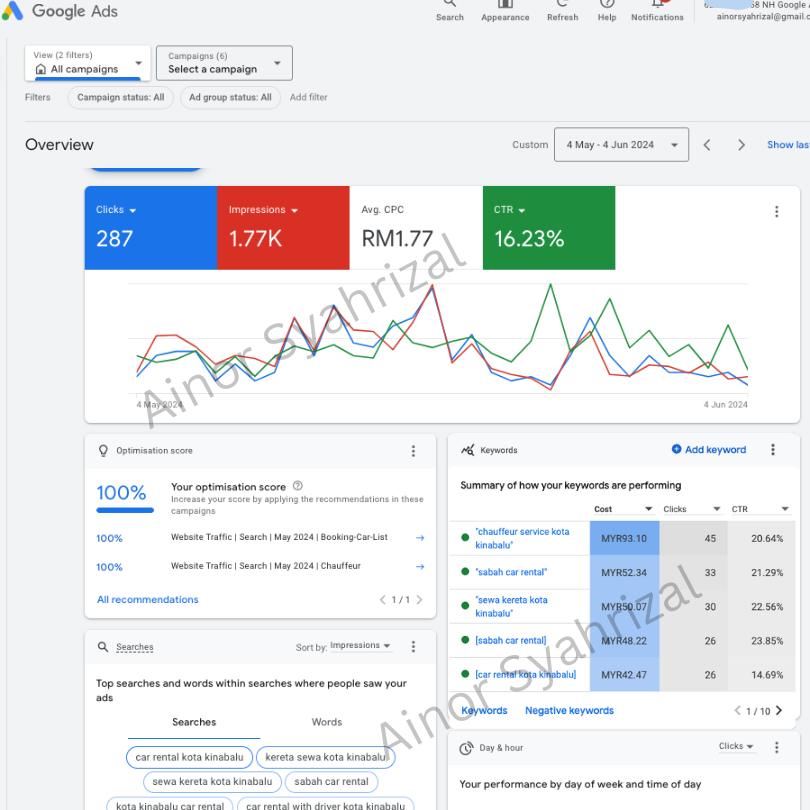Screen dimensions: 810x810
Task: Click the Add keyword button
Action: (709, 450)
